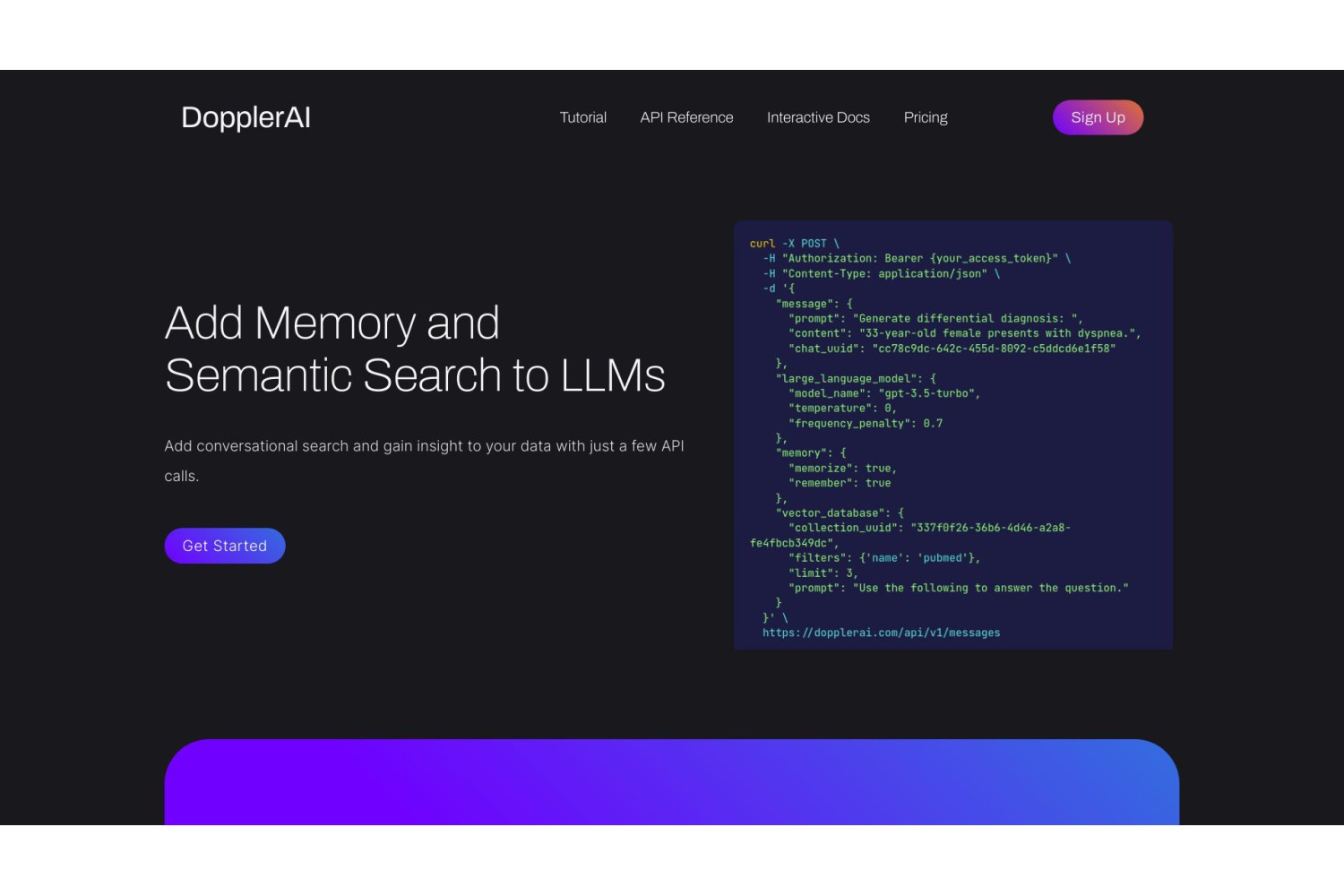The height and width of the screenshot is (896, 1344).
Task: Click the 'Add Memory and Semantic Search to LLMs' heading
Action: coord(415,349)
